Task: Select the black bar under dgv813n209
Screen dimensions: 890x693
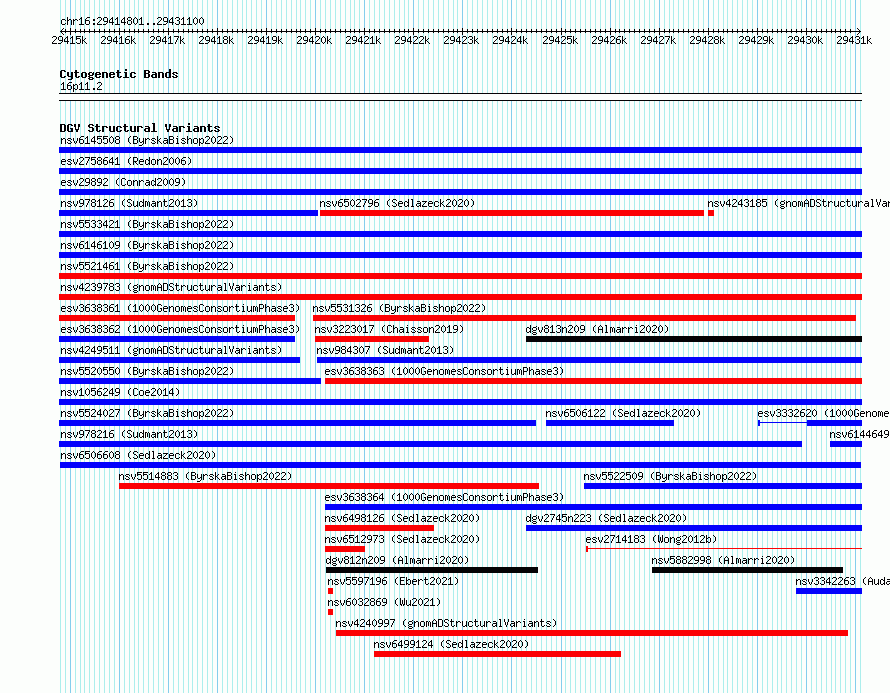Action: click(x=694, y=339)
